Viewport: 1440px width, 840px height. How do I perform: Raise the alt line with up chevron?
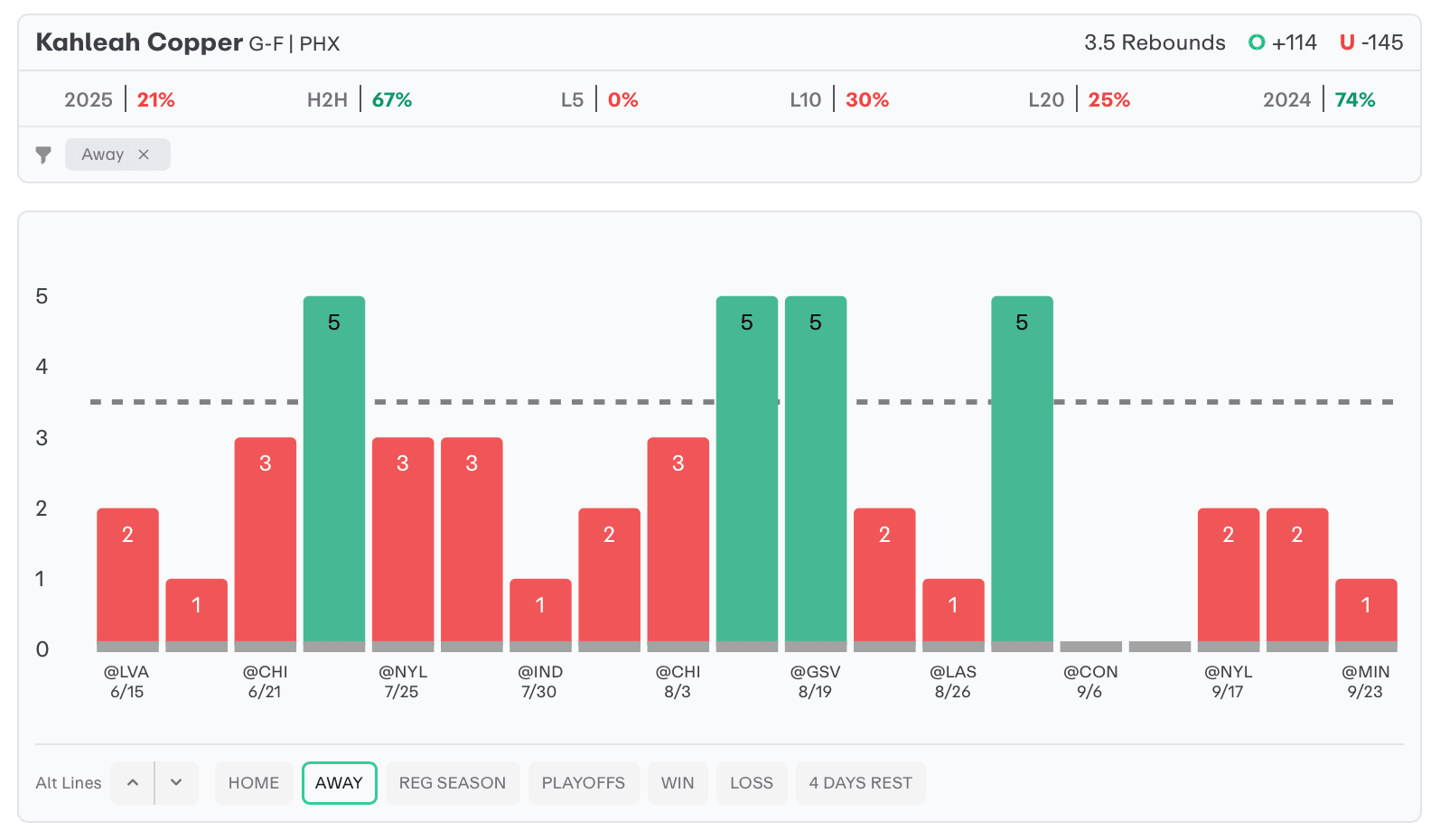pyautogui.click(x=133, y=782)
